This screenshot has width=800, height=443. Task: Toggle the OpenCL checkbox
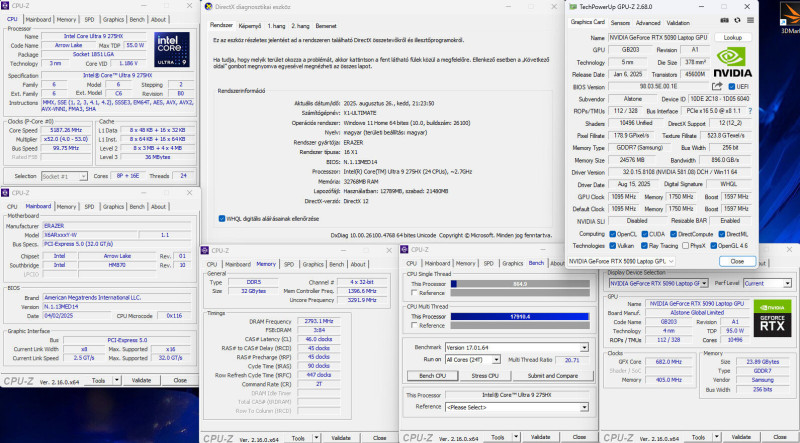pyautogui.click(x=612, y=234)
